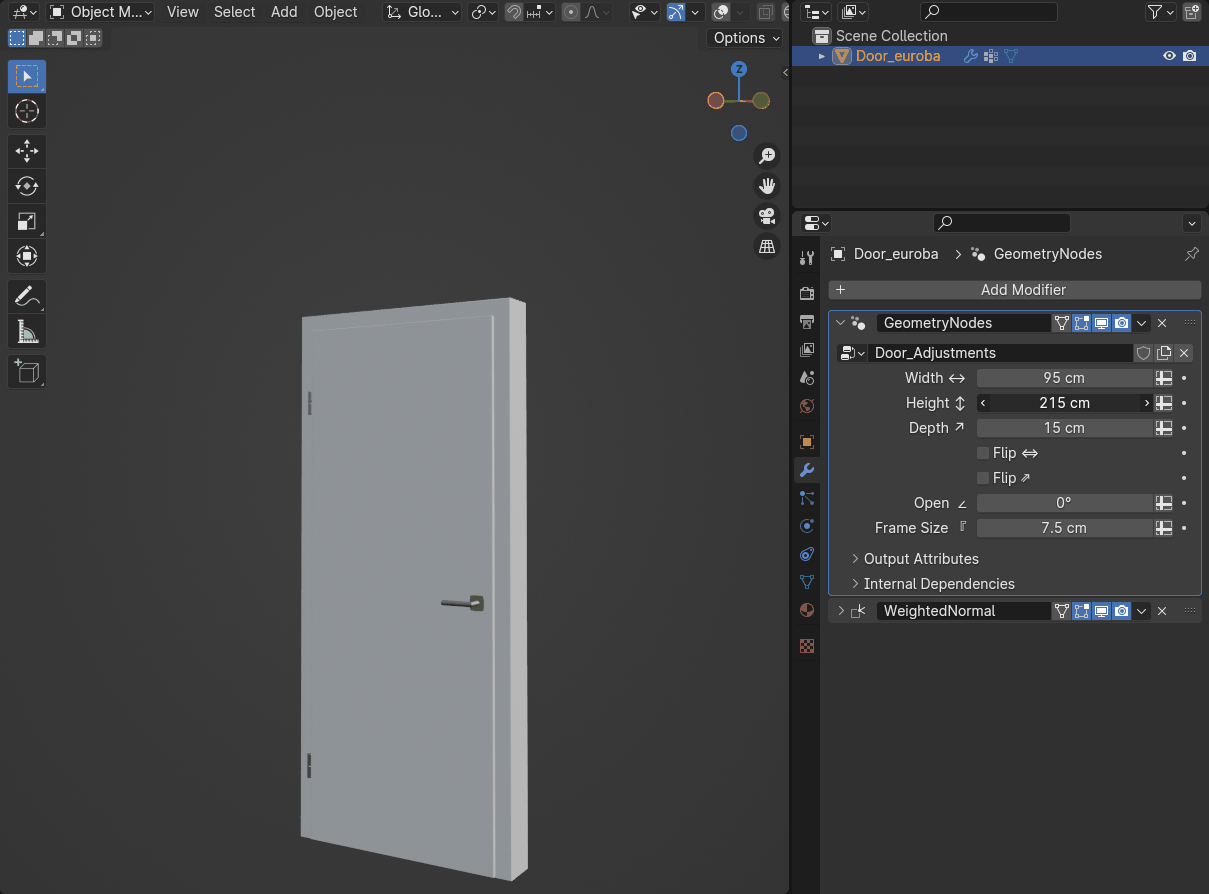Screen dimensions: 1209x894
Task: Open the World properties tab
Action: pyautogui.click(x=807, y=406)
